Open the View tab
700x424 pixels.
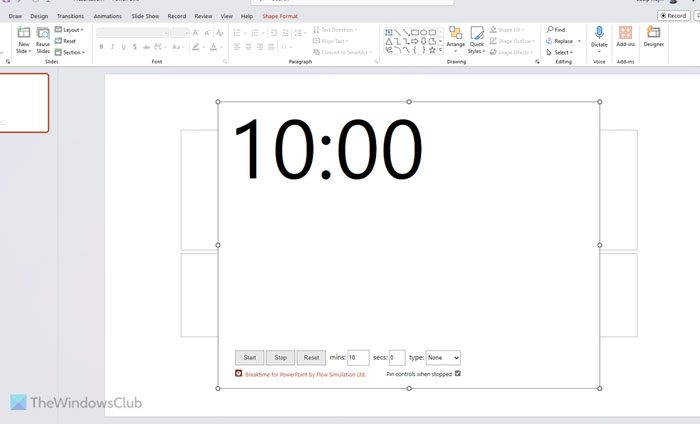pos(226,16)
